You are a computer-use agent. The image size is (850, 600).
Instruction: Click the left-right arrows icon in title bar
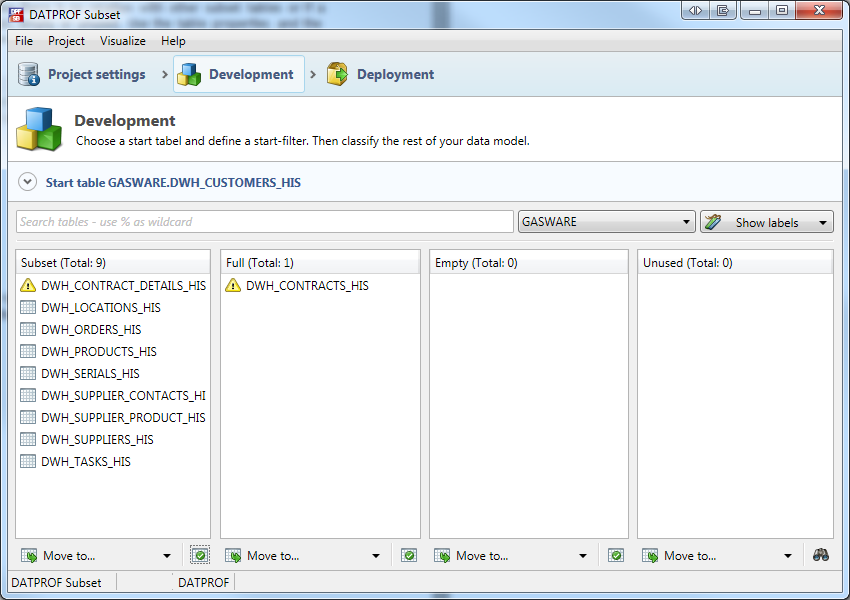tap(695, 10)
